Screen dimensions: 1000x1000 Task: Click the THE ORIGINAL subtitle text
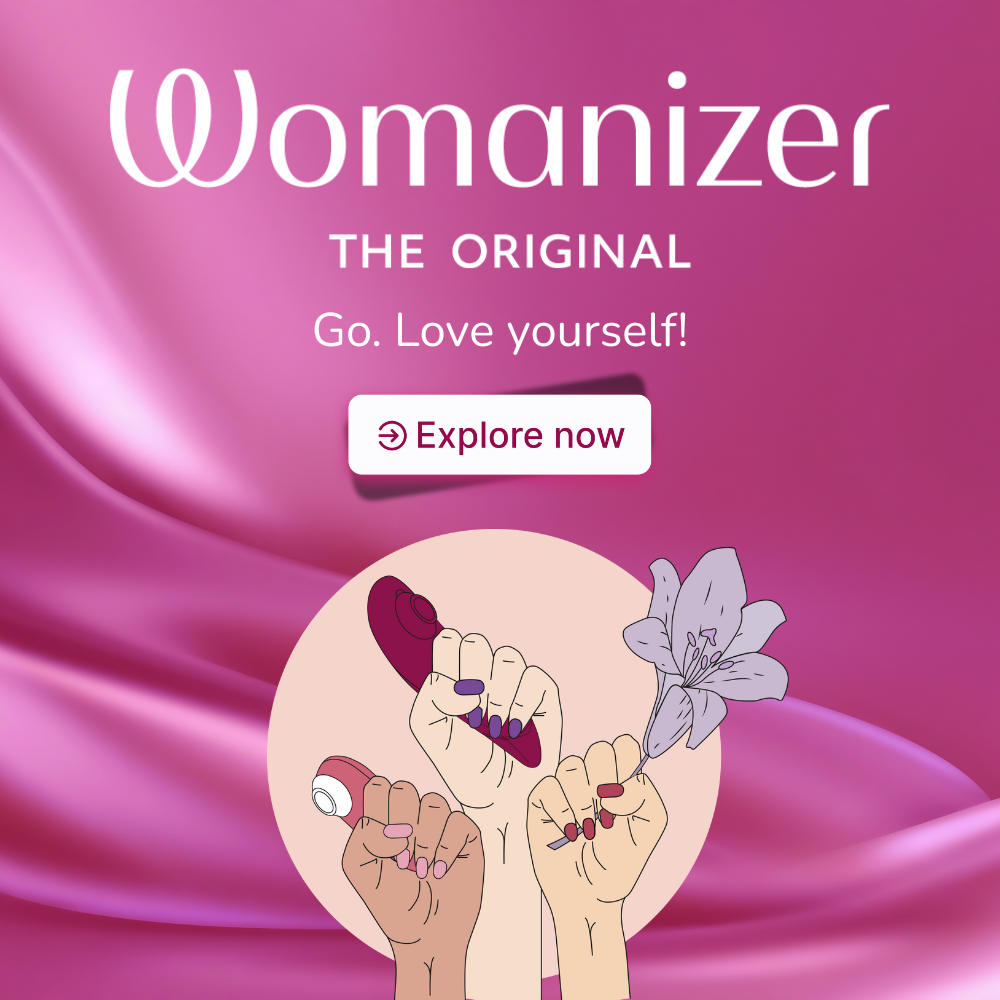click(x=510, y=251)
